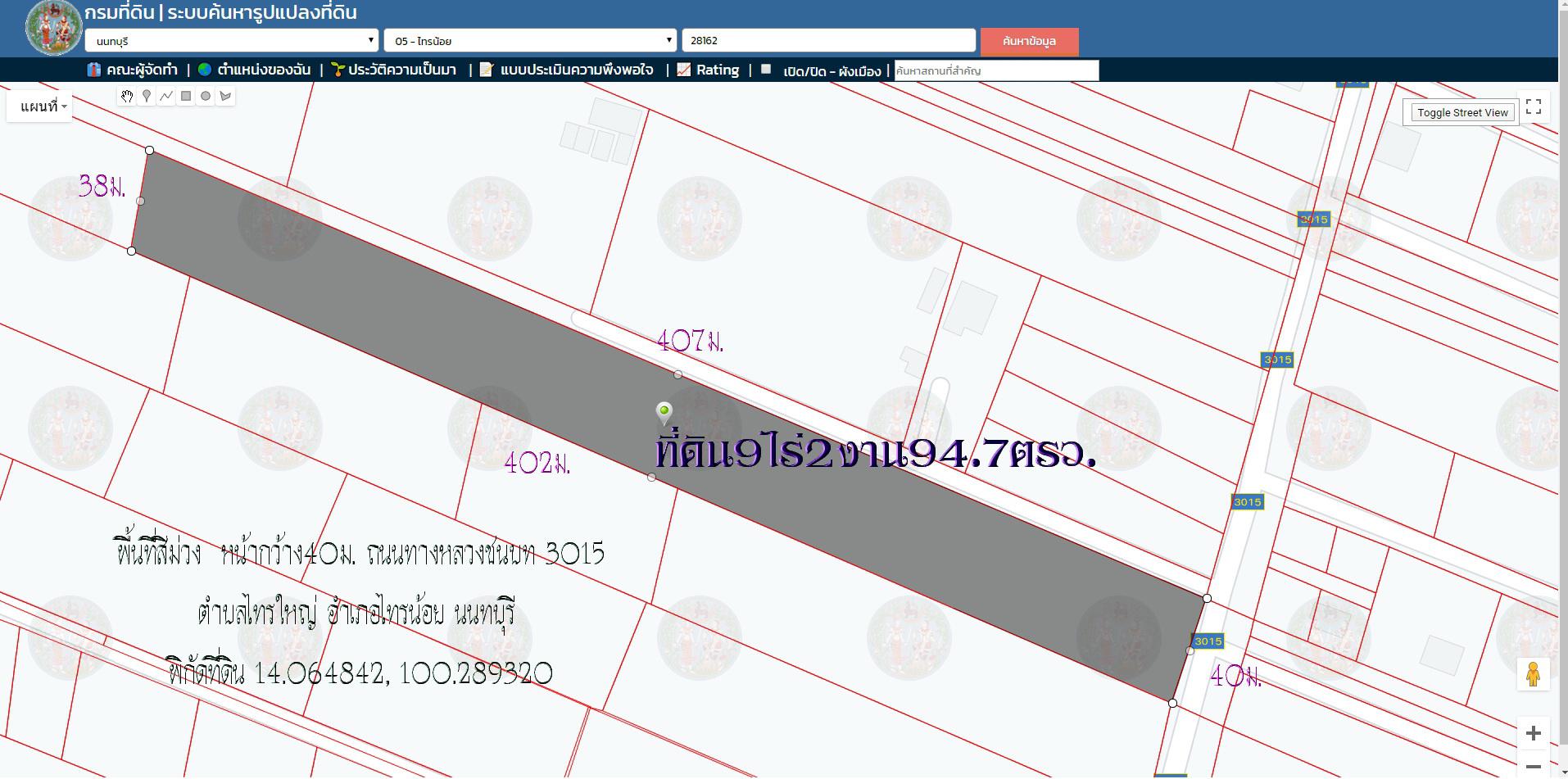Pick the Street View pegman icon

(1533, 674)
